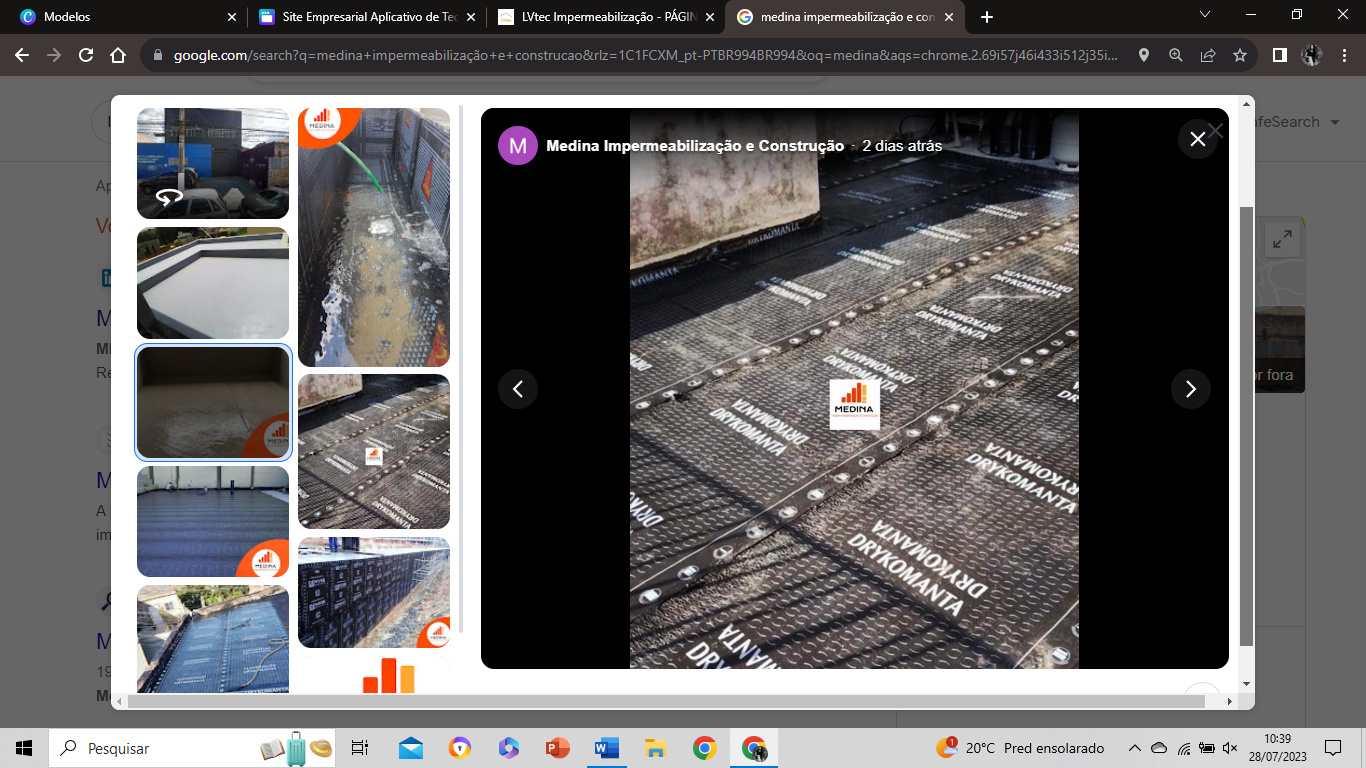Reload the current page

86,55
